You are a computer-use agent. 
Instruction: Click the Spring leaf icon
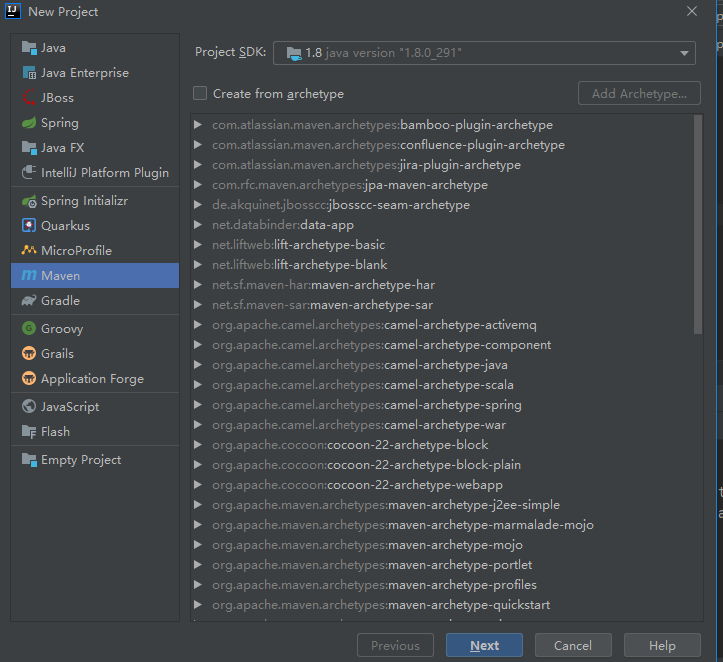click(29, 123)
